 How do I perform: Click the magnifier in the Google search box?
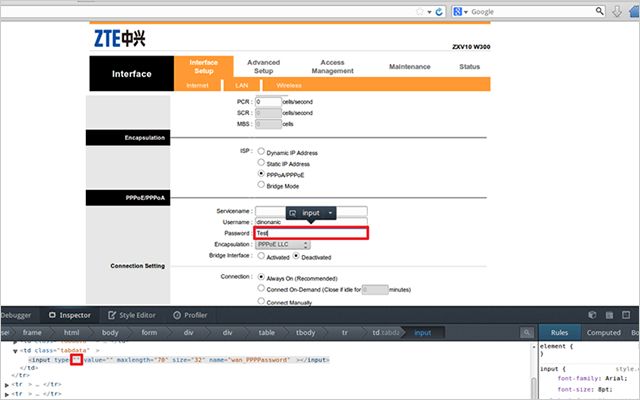(599, 11)
